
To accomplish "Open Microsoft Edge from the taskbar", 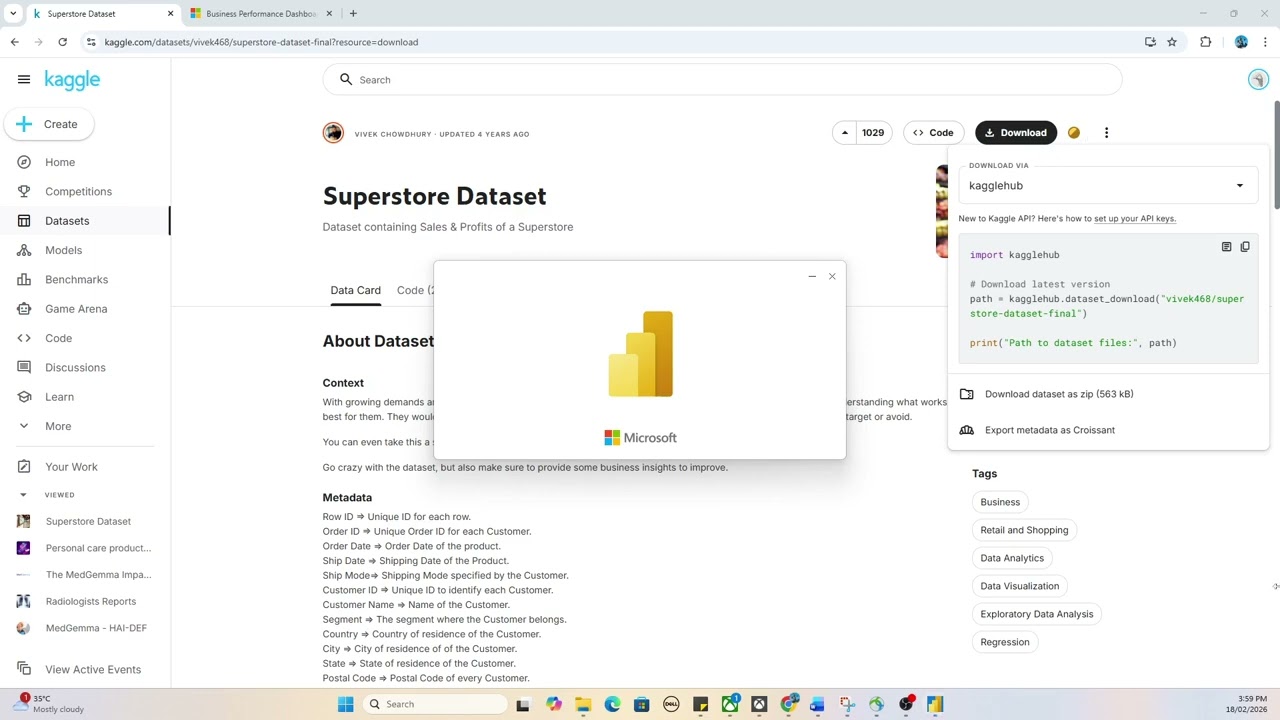I will pyautogui.click(x=612, y=704).
